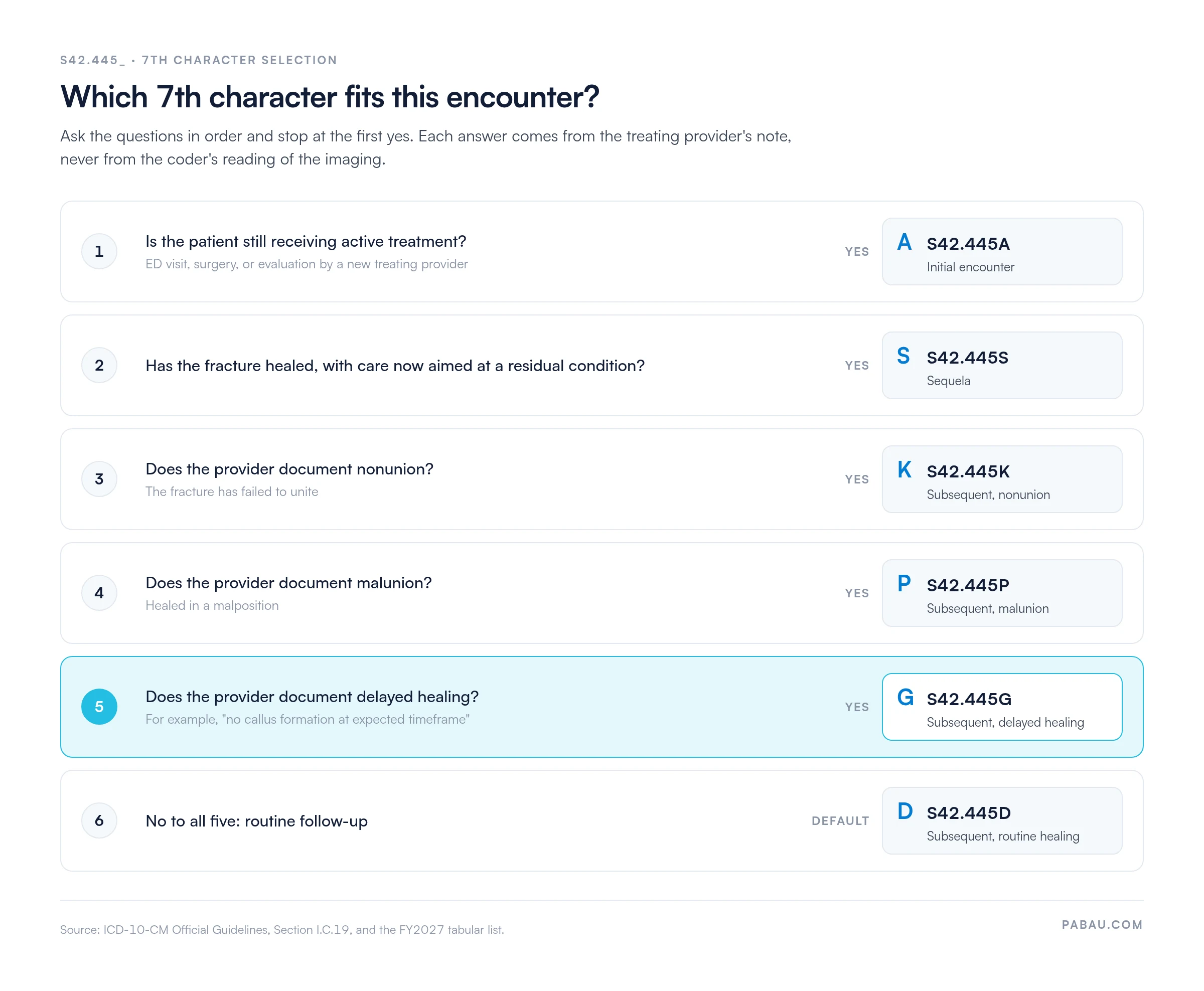Click the blue letter G icon
Viewport: 1204px width, 991px height.
[x=906, y=697]
